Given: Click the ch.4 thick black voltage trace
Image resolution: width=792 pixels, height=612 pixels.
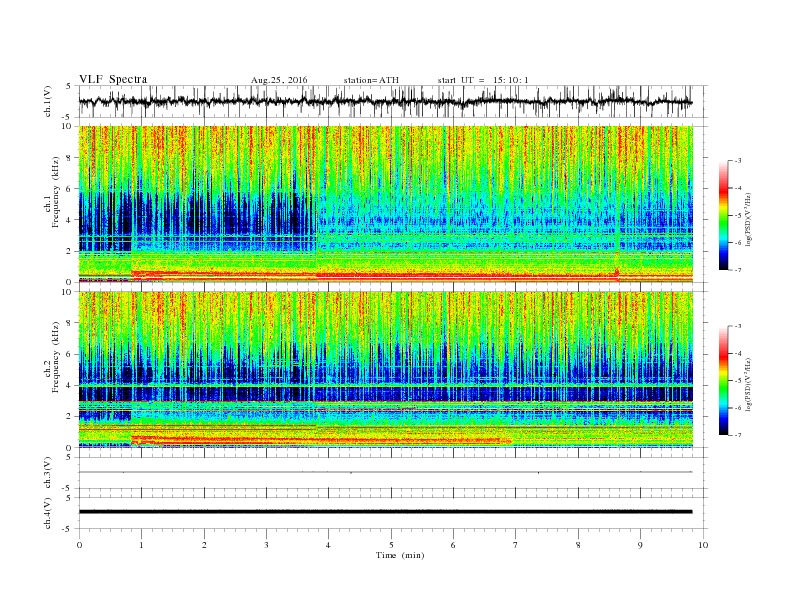Looking at the screenshot, I should point(386,512).
